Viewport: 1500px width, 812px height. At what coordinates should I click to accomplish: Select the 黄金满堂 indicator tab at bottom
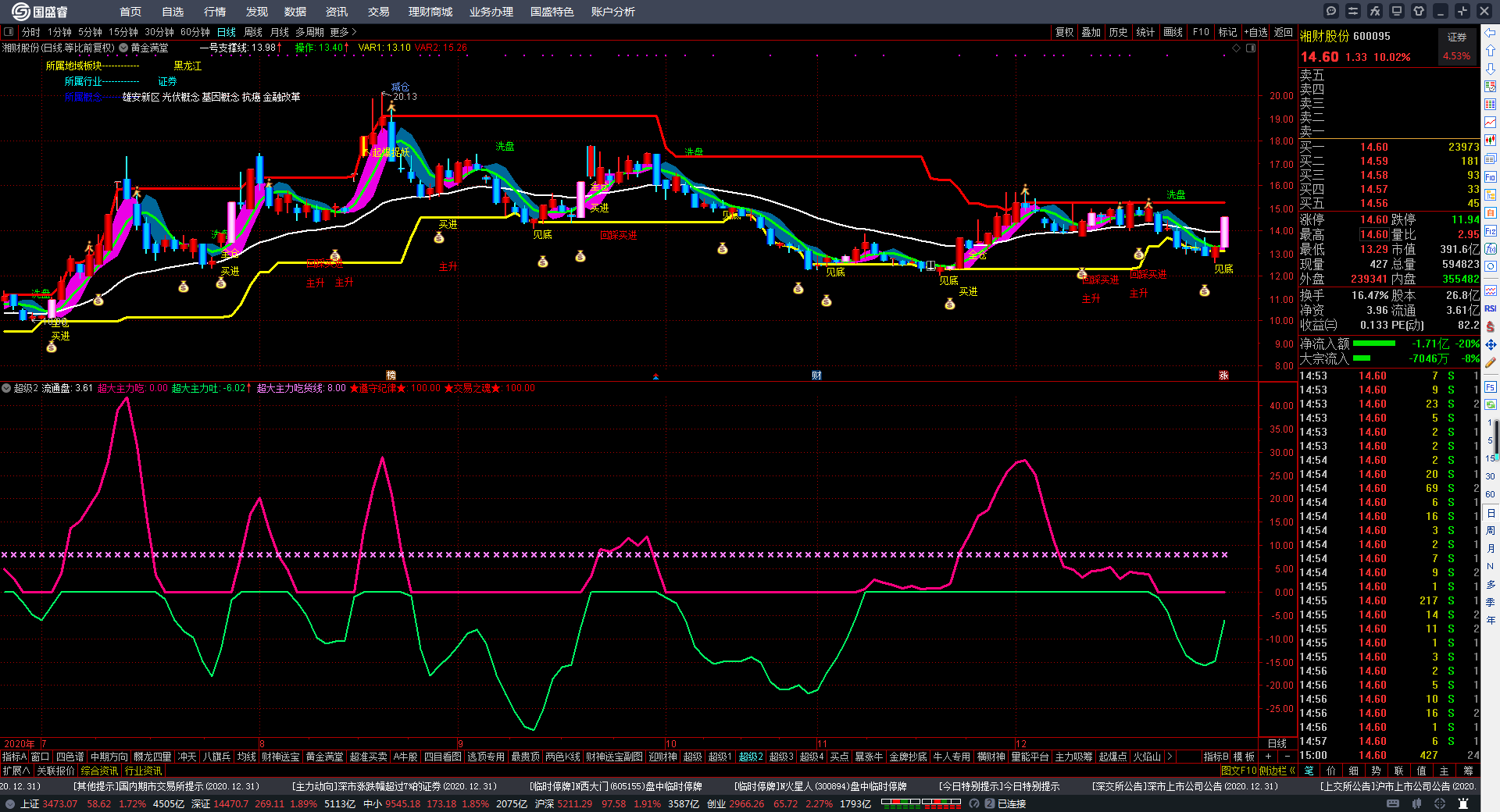coord(324,757)
